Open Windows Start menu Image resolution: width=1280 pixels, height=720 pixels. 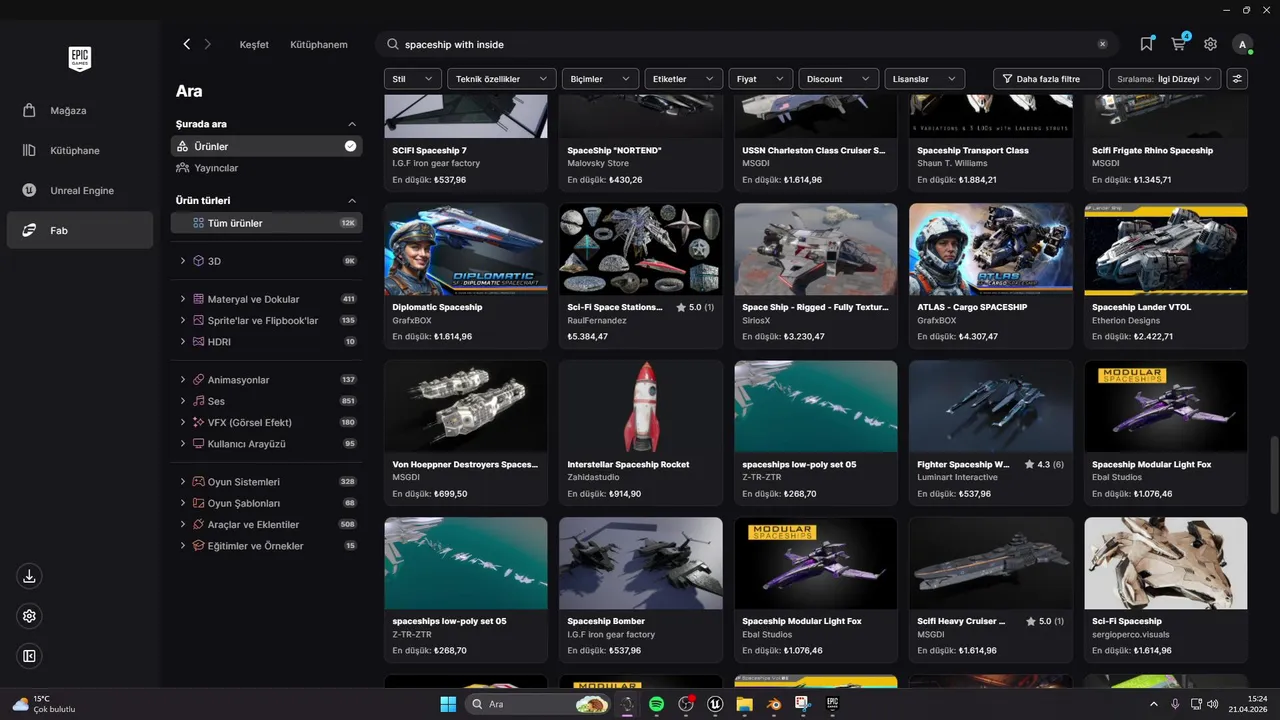tap(447, 704)
